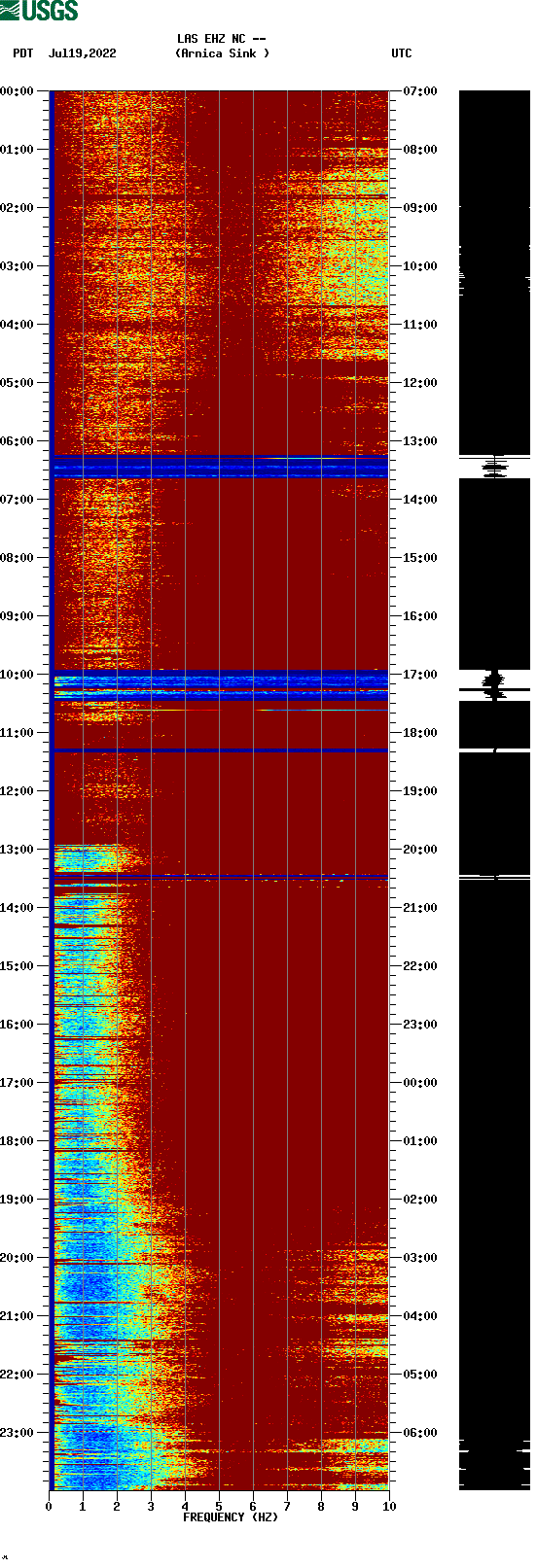Click the PDT time label '23:00'
537x1568 pixels.
click(17, 1433)
